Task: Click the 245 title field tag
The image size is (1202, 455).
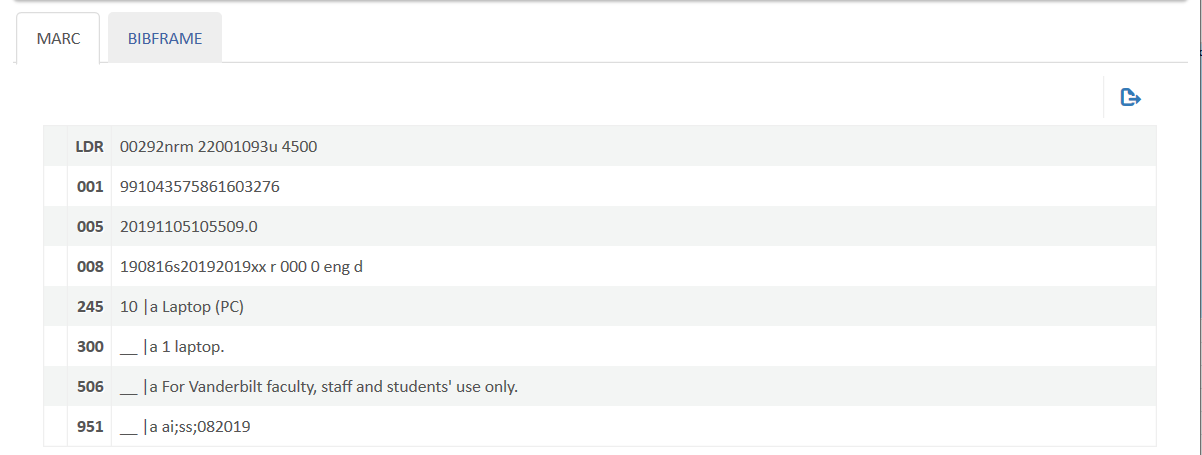Action: point(91,306)
